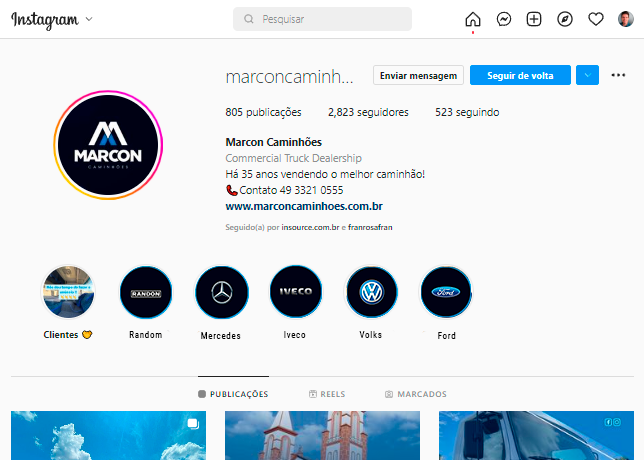The image size is (644, 460).
Task: Open the Mercedes story highlight
Action: (x=222, y=292)
